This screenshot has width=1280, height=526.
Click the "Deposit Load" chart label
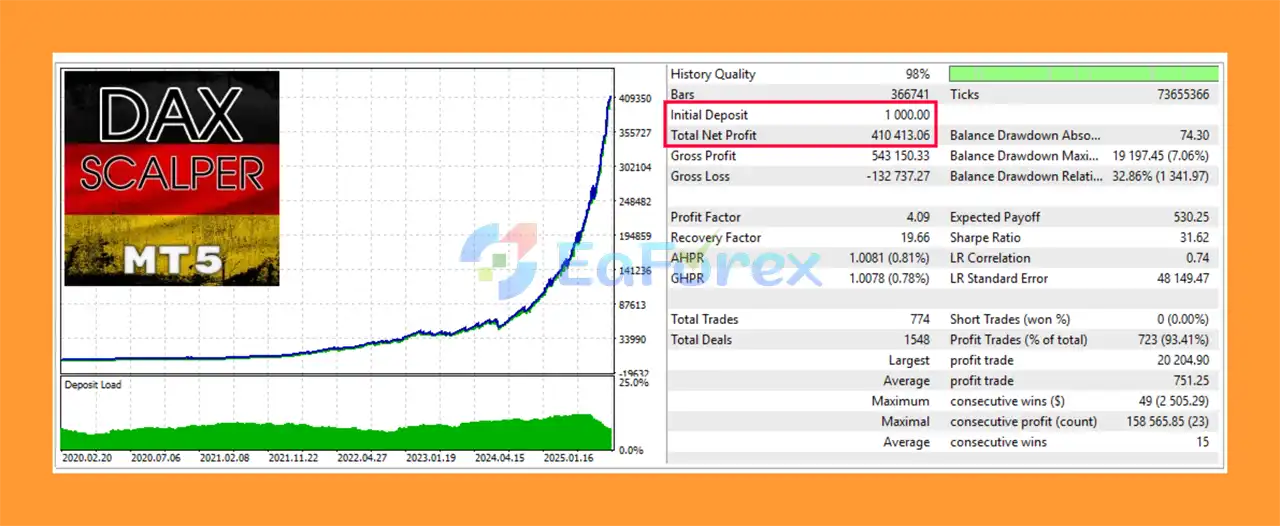tap(92, 385)
